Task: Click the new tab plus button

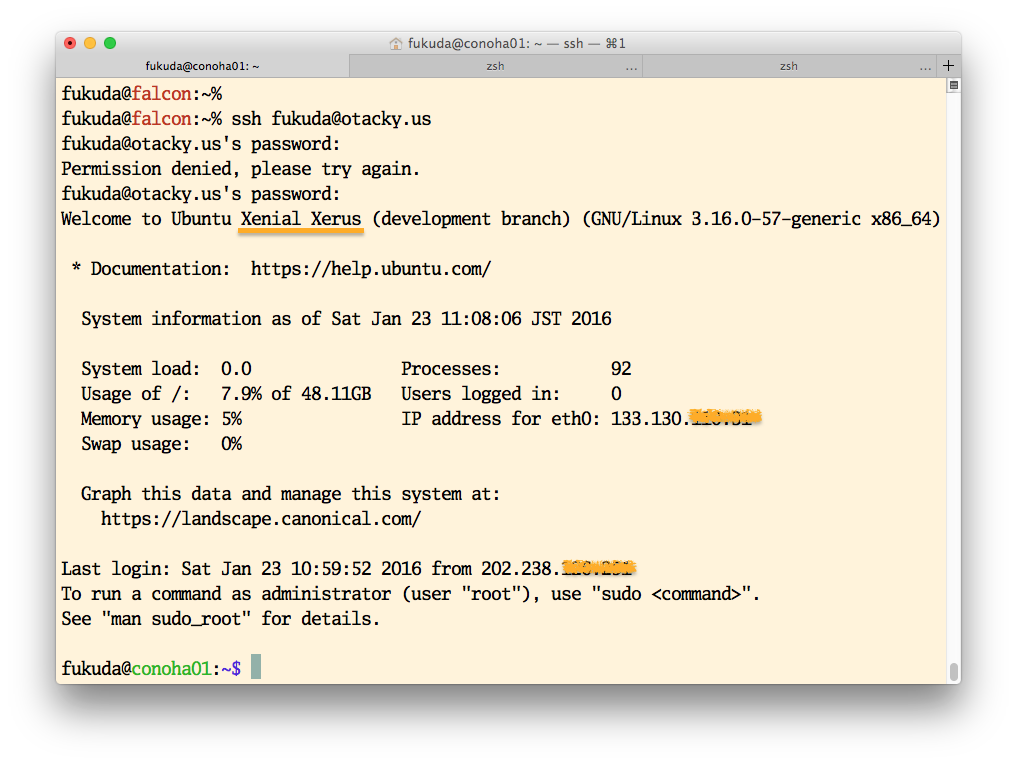Action: coord(948,66)
